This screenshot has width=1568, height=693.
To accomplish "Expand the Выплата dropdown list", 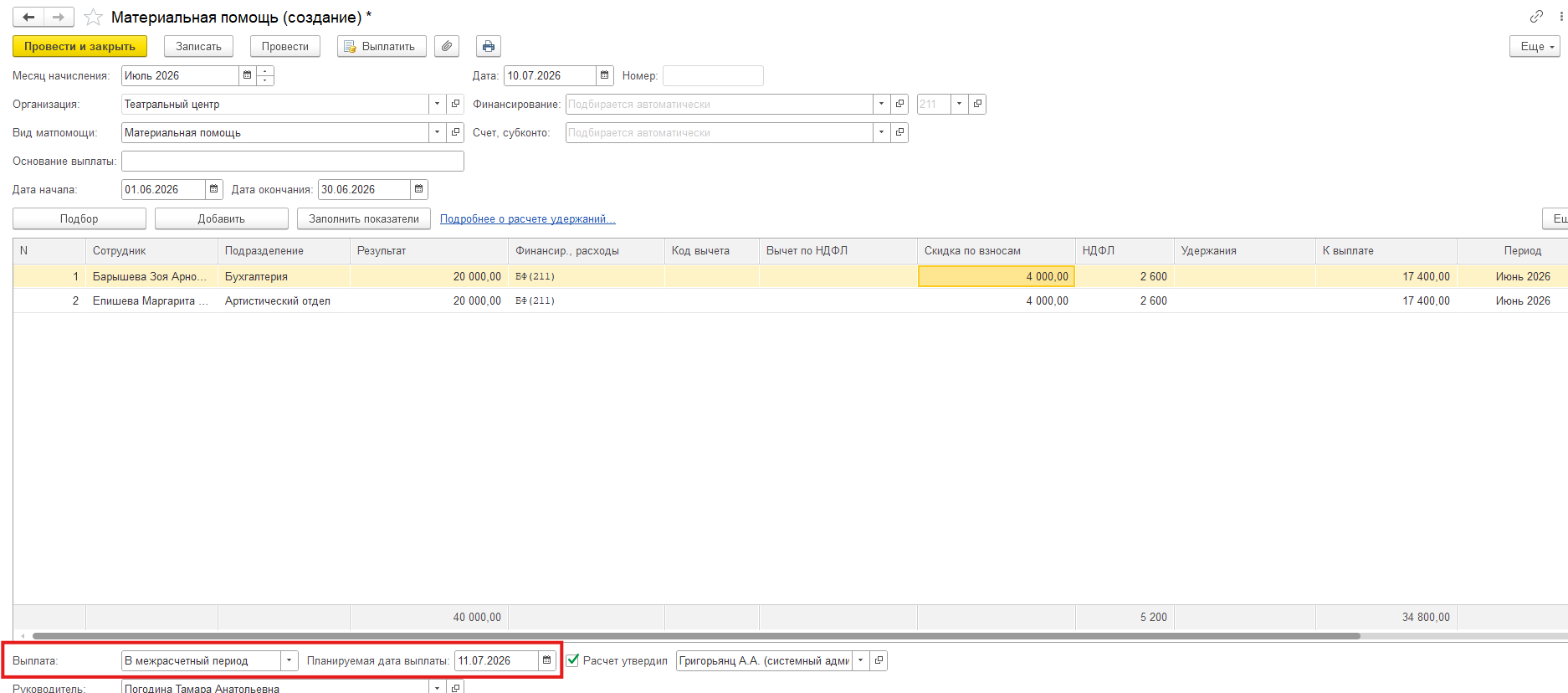I will [x=289, y=660].
